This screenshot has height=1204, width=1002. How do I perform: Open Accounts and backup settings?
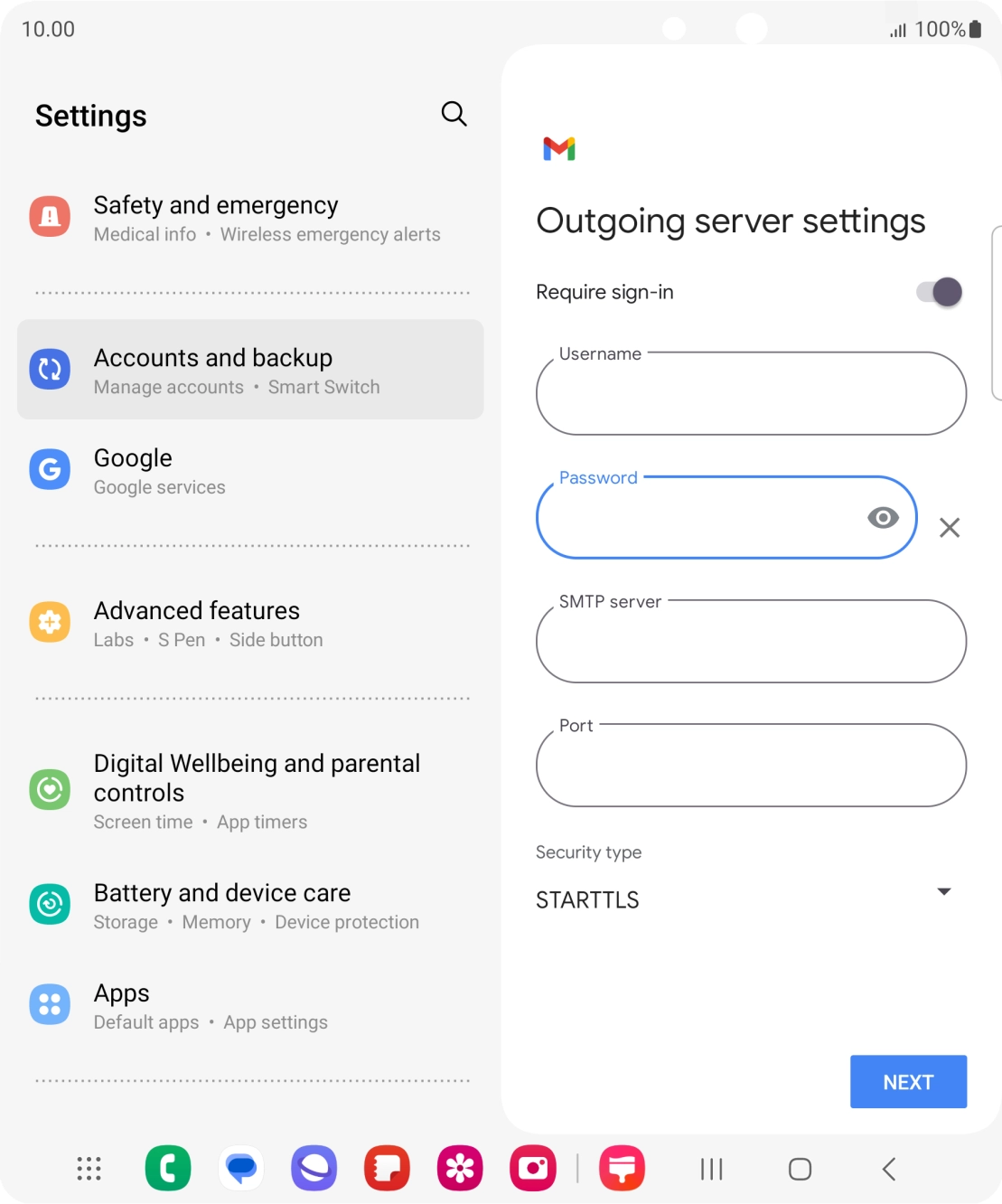click(x=250, y=370)
